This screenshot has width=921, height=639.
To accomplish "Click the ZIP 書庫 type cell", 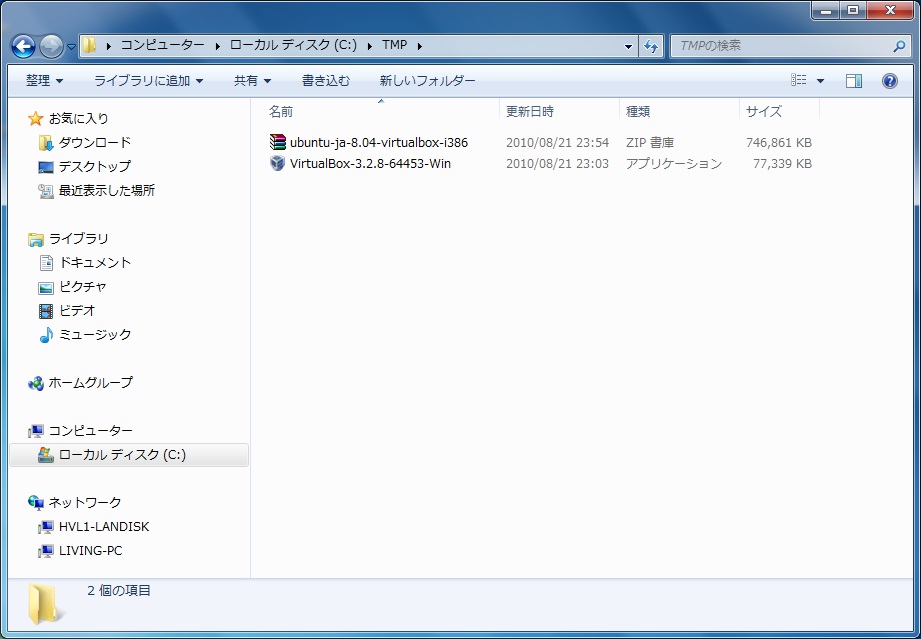I will tap(650, 143).
